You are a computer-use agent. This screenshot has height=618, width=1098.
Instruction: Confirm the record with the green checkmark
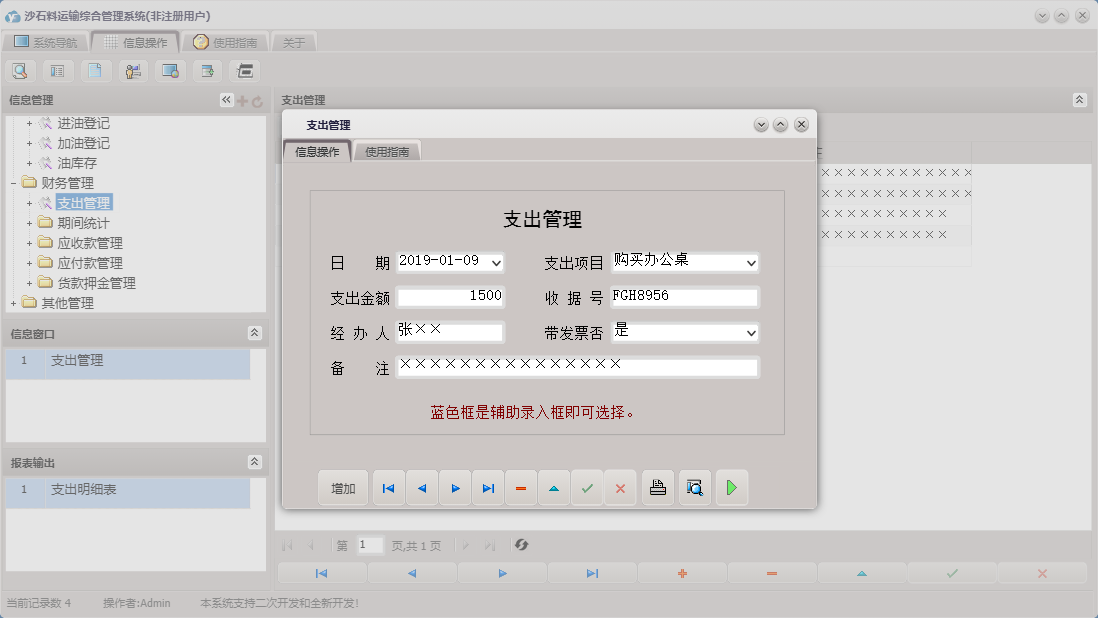click(x=587, y=487)
